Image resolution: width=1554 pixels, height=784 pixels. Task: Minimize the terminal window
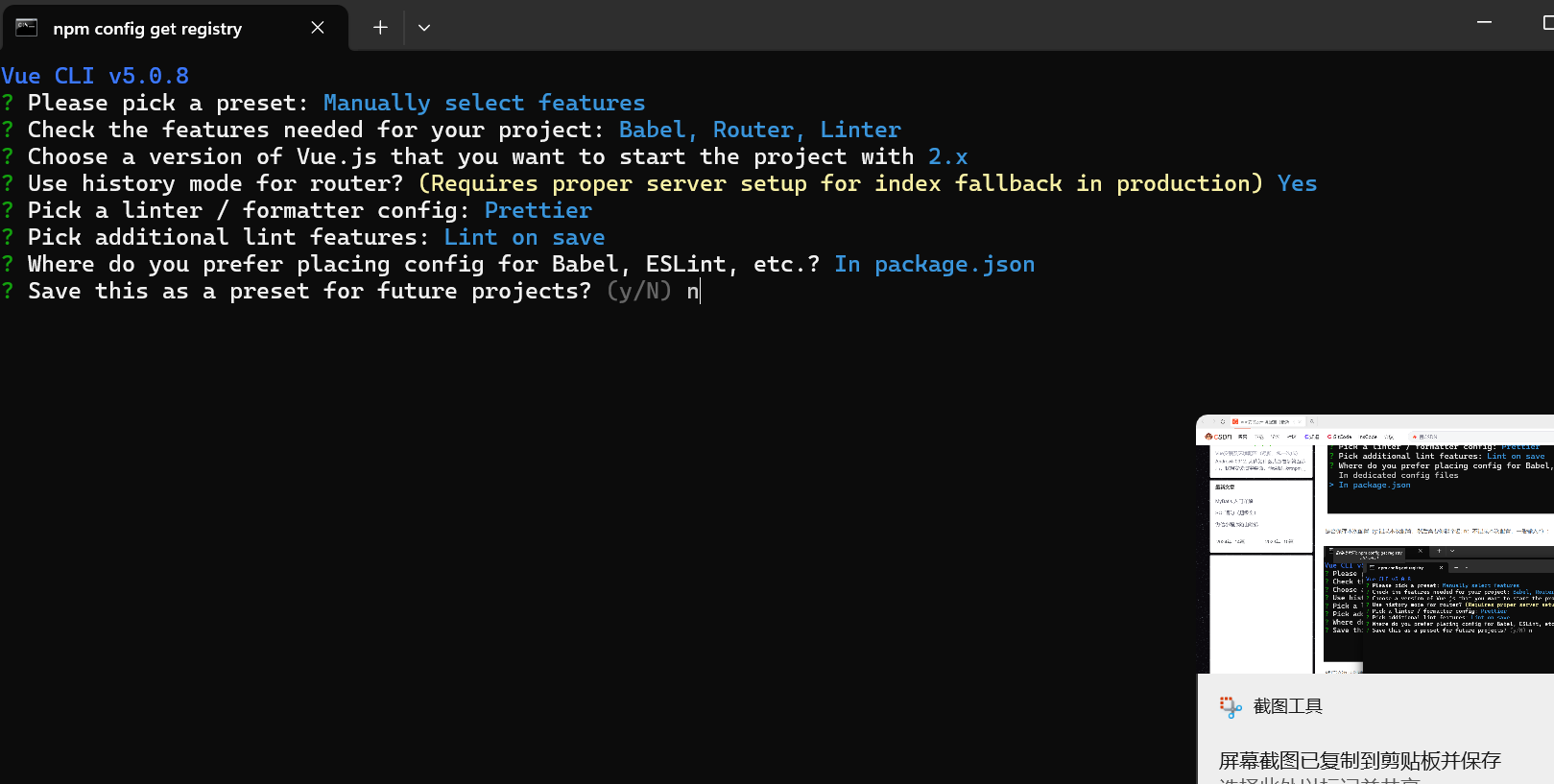tap(1484, 22)
